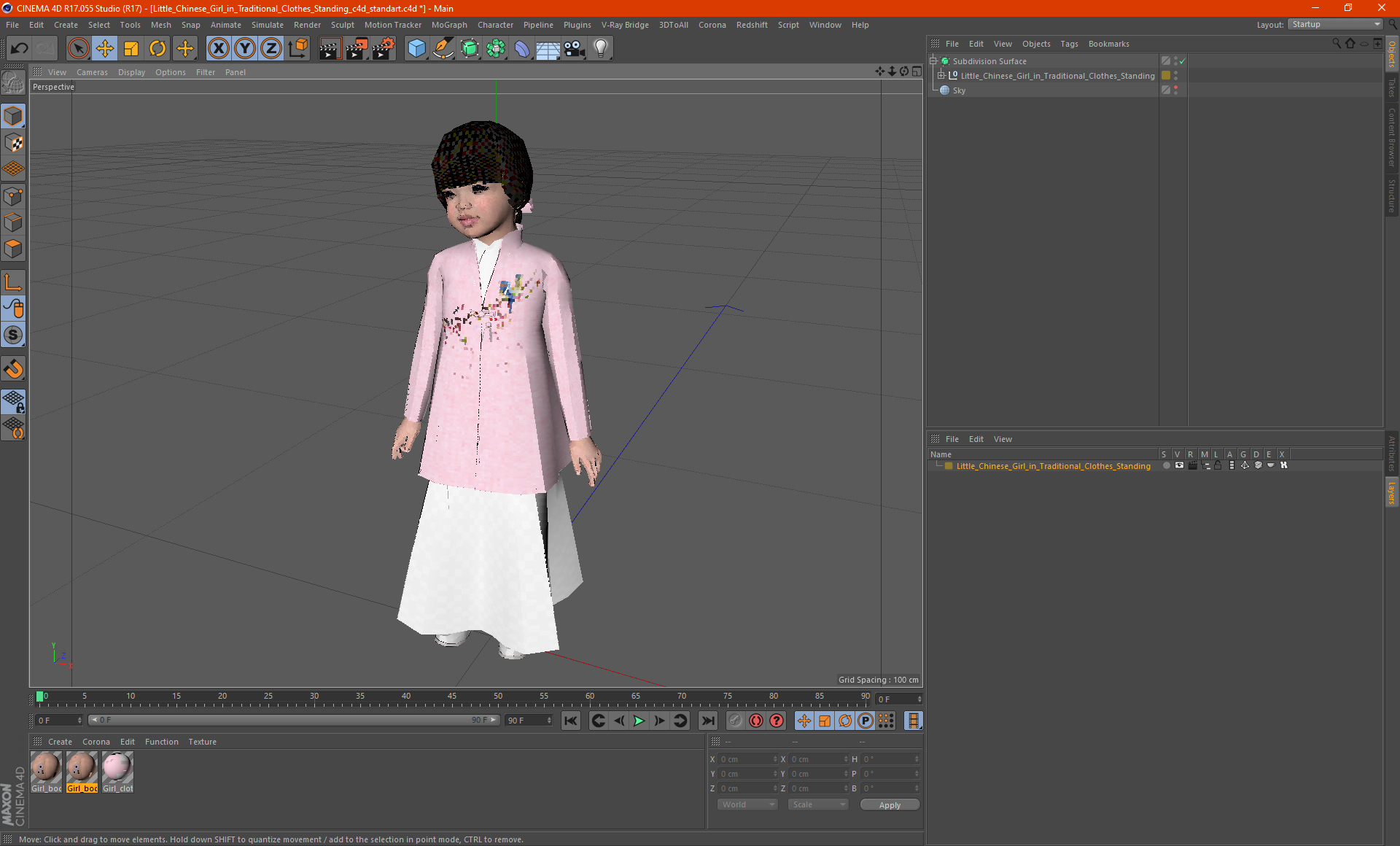Screen dimensions: 1400x846
Task: Open viewport Display menu
Action: point(131,72)
